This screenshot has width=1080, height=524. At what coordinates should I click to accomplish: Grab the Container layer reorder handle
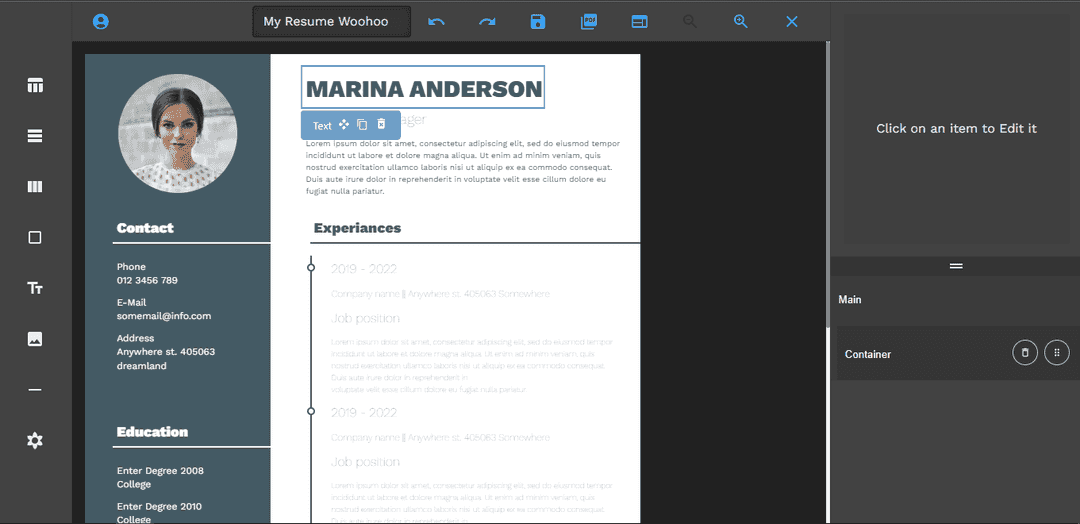(x=1057, y=353)
